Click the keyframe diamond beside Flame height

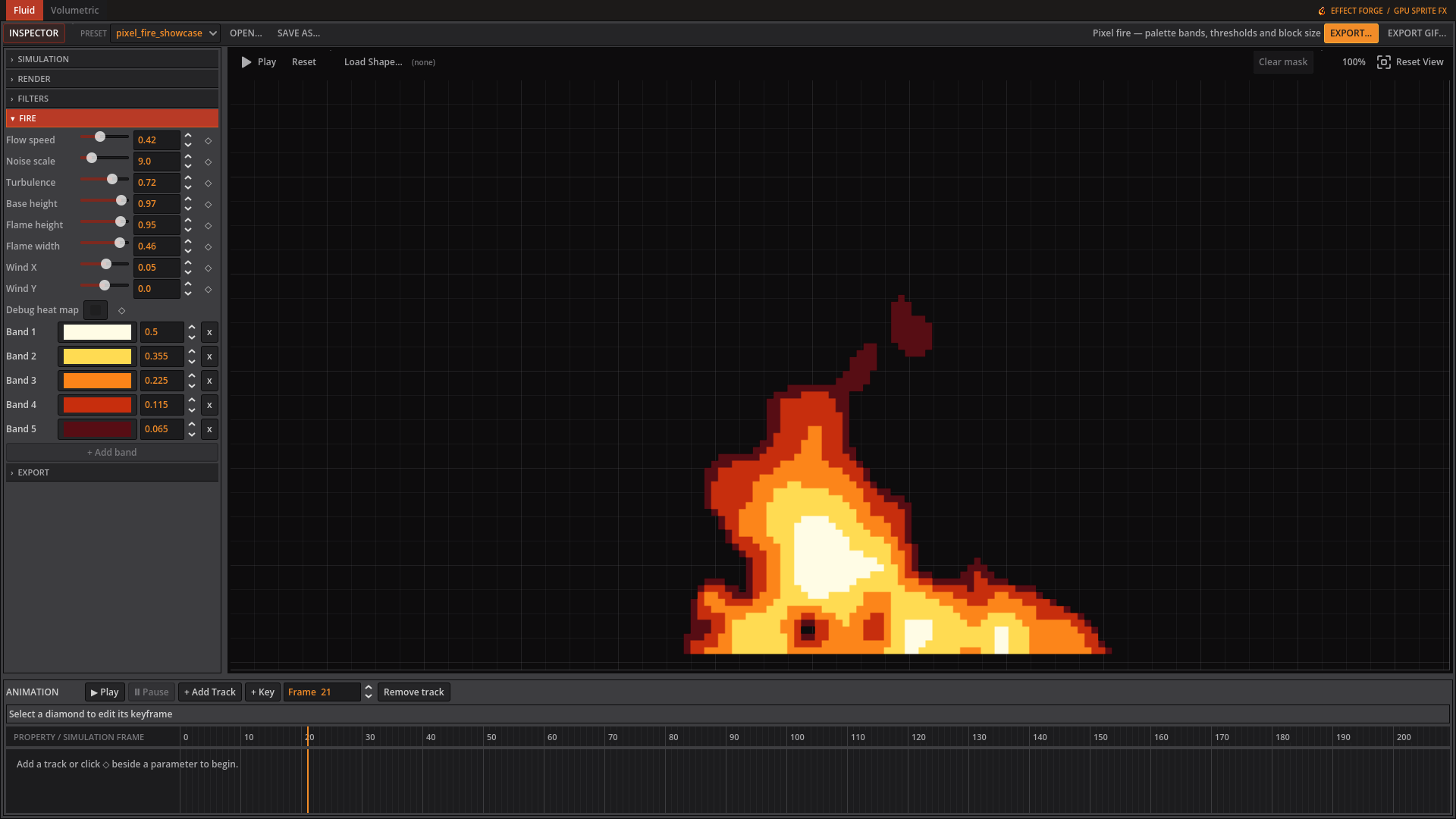tap(209, 225)
